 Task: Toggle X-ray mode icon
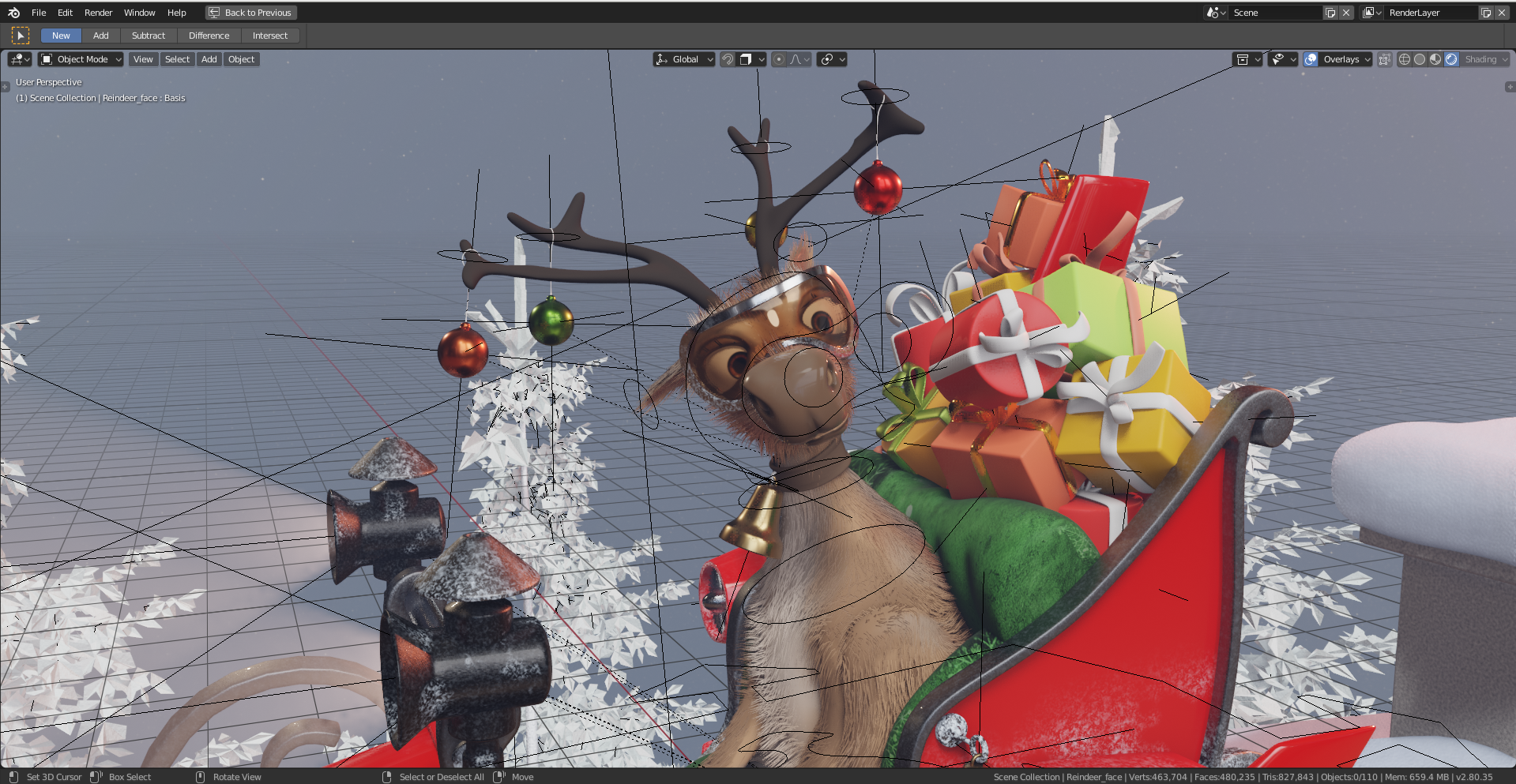(1384, 59)
